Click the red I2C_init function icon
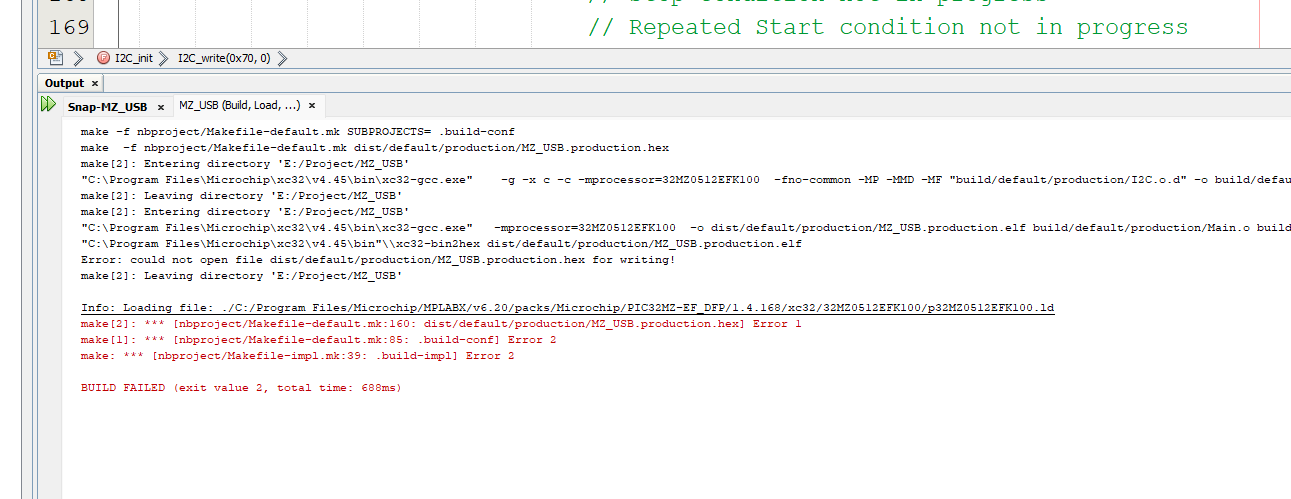This screenshot has height=499, width=1291. (104, 59)
